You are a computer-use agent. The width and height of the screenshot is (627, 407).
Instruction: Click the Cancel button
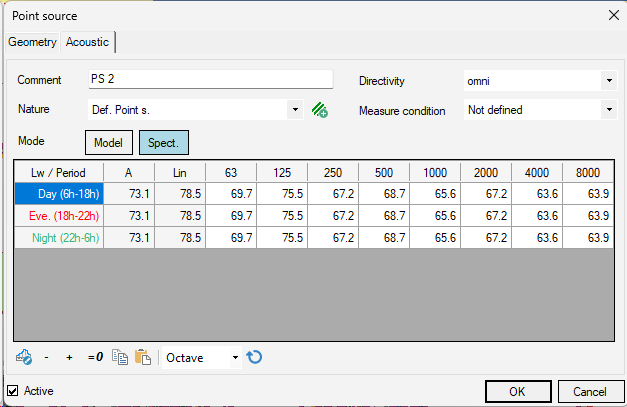click(x=590, y=391)
